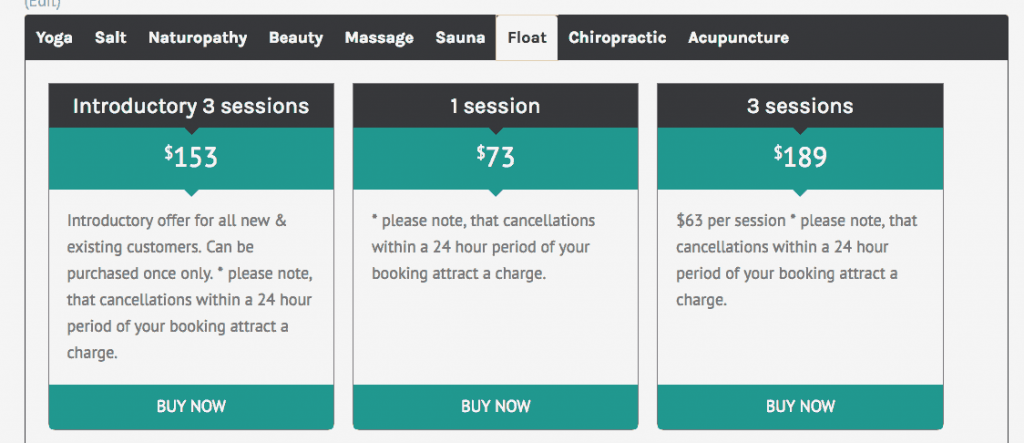Switch to the Beauty tab

pos(295,38)
